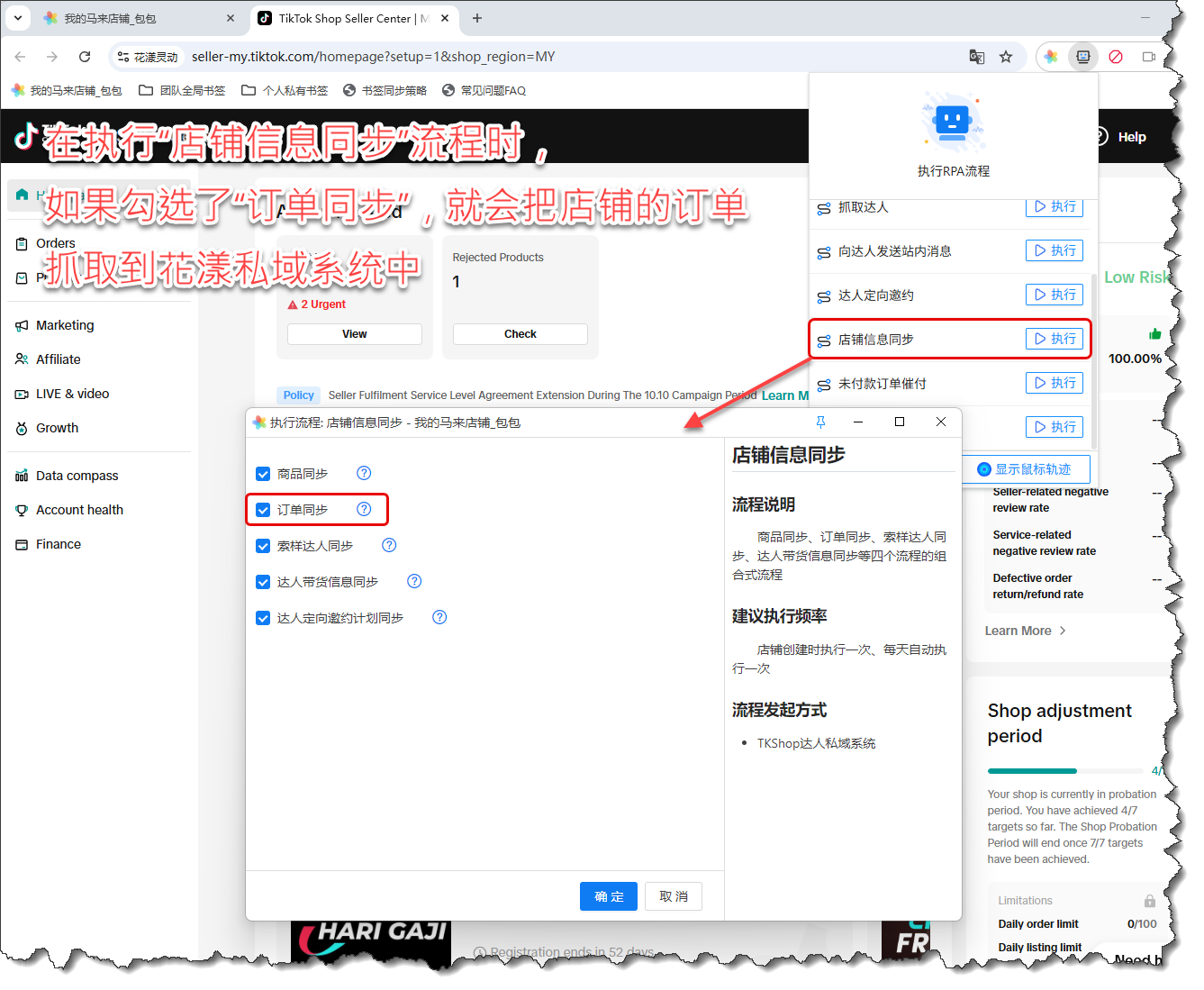The image size is (1204, 990).
Task: Click the Limitations lock icon
Action: pyautogui.click(x=1150, y=901)
